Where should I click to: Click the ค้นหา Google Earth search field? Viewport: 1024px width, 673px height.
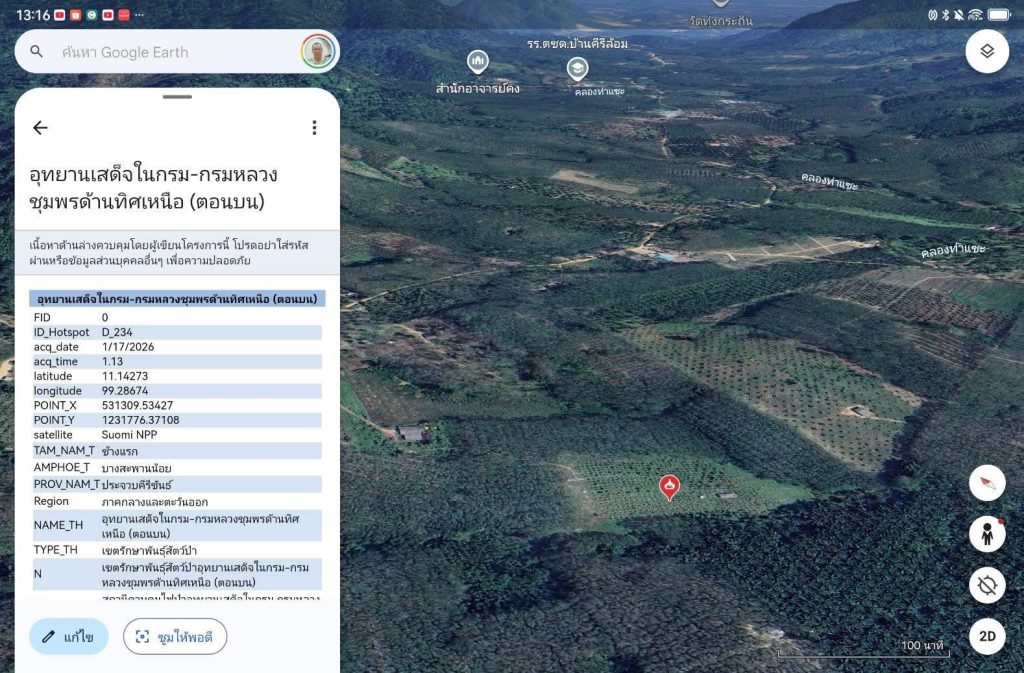point(170,52)
